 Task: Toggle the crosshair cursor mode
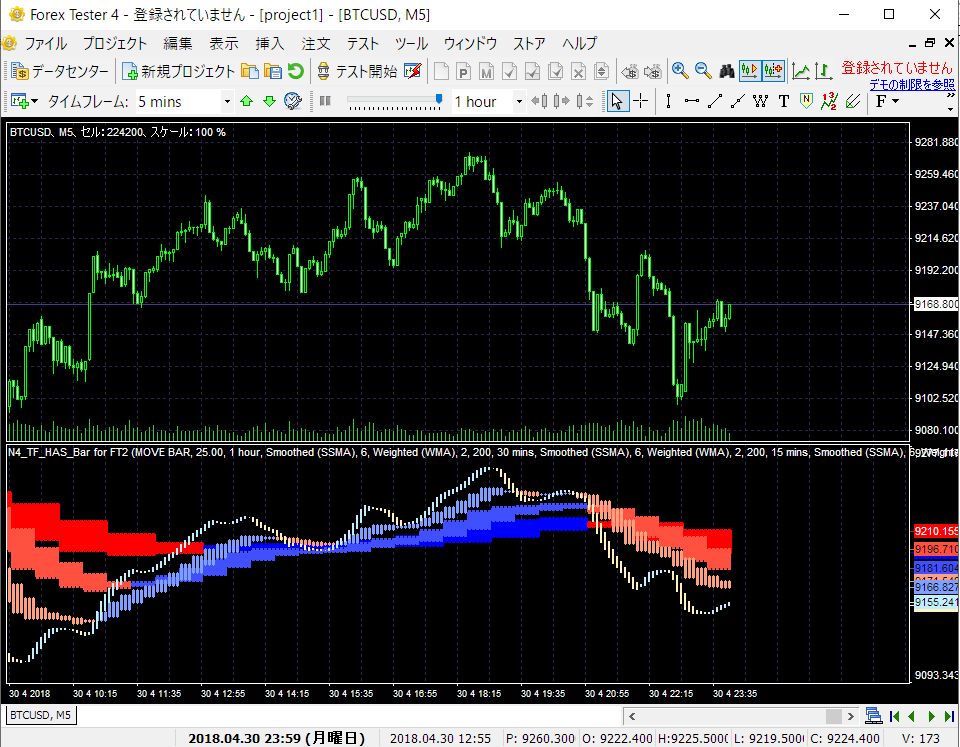tap(639, 101)
